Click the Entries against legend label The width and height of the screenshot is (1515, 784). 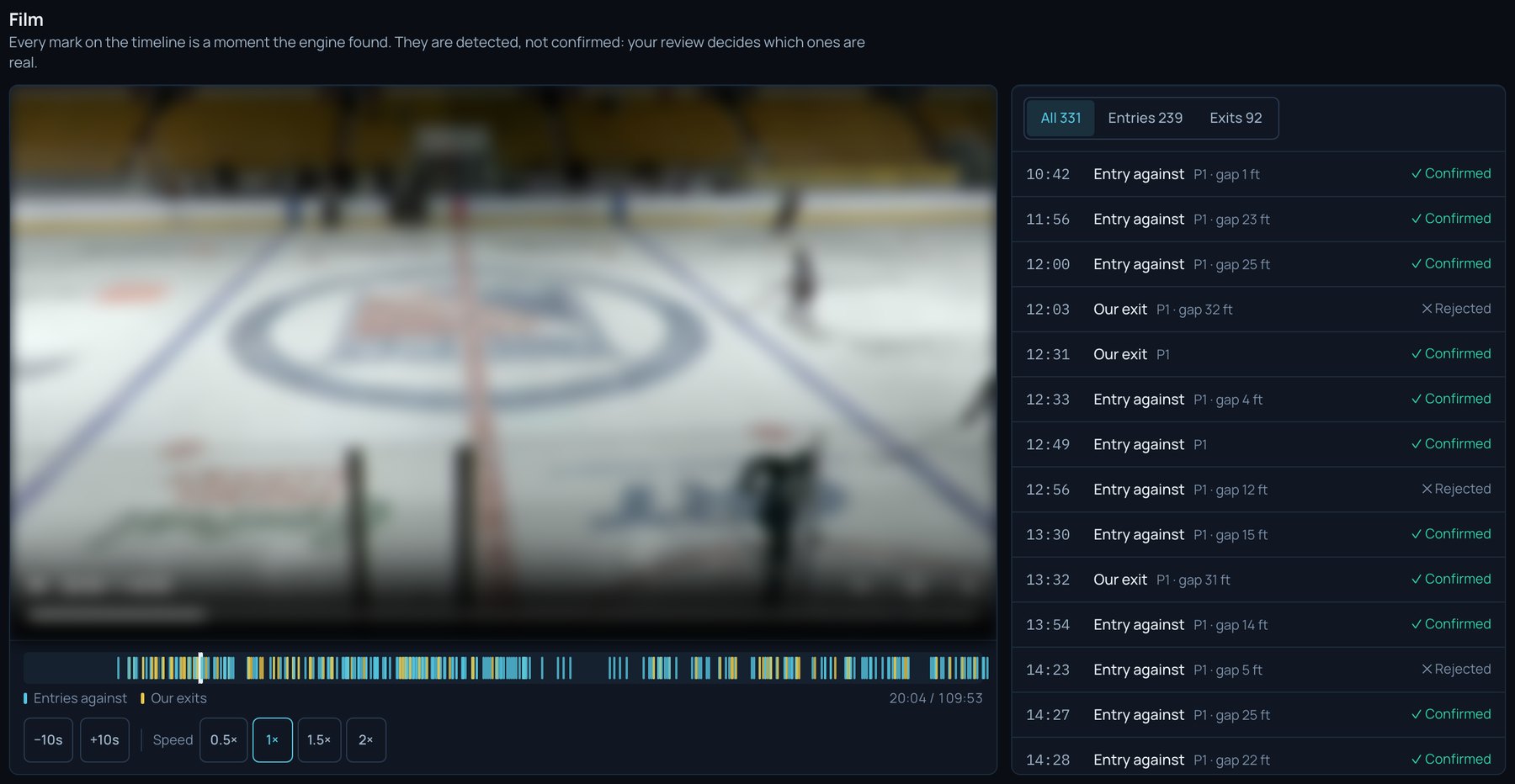[80, 698]
